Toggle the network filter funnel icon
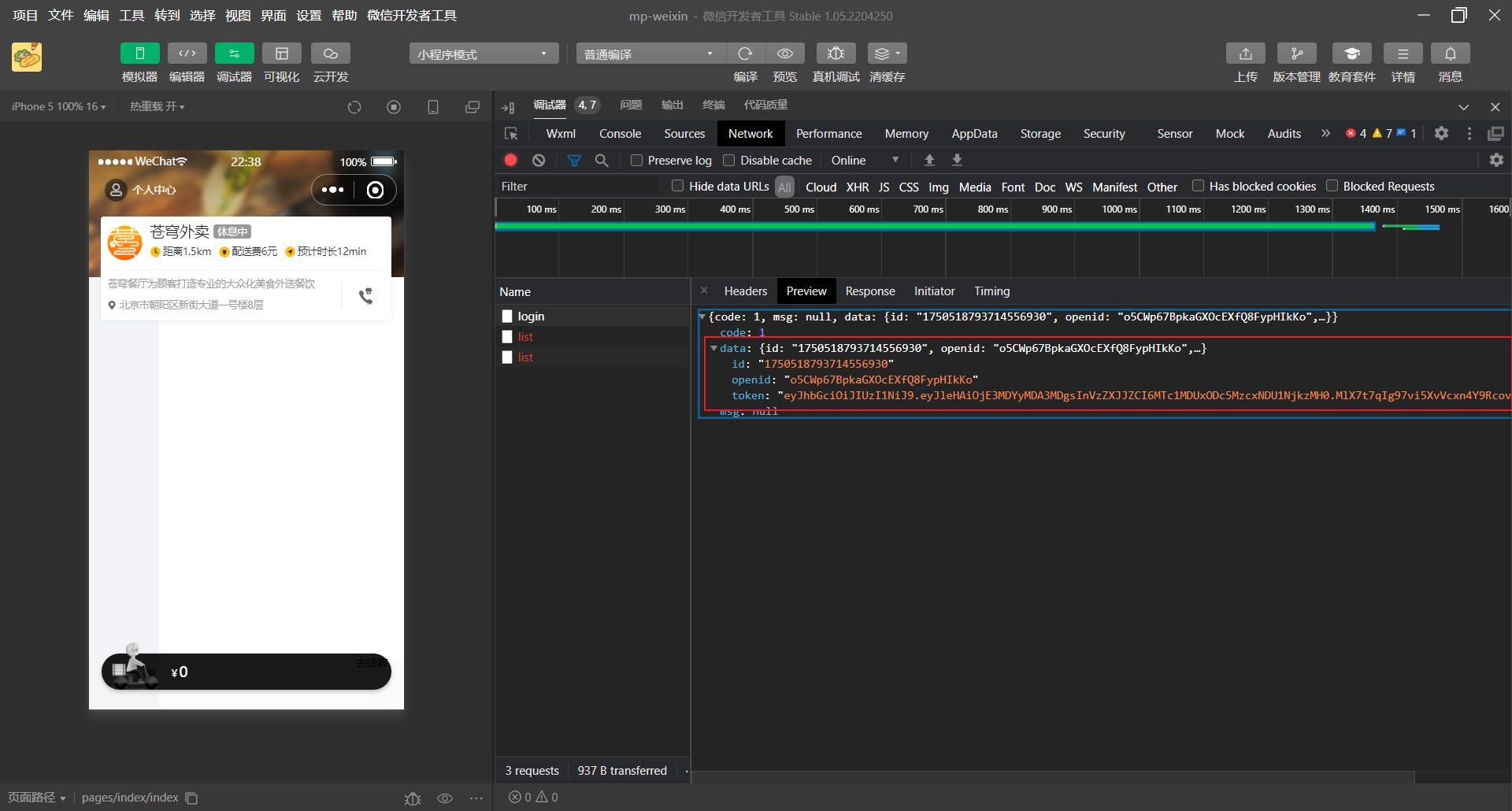 pyautogui.click(x=574, y=160)
